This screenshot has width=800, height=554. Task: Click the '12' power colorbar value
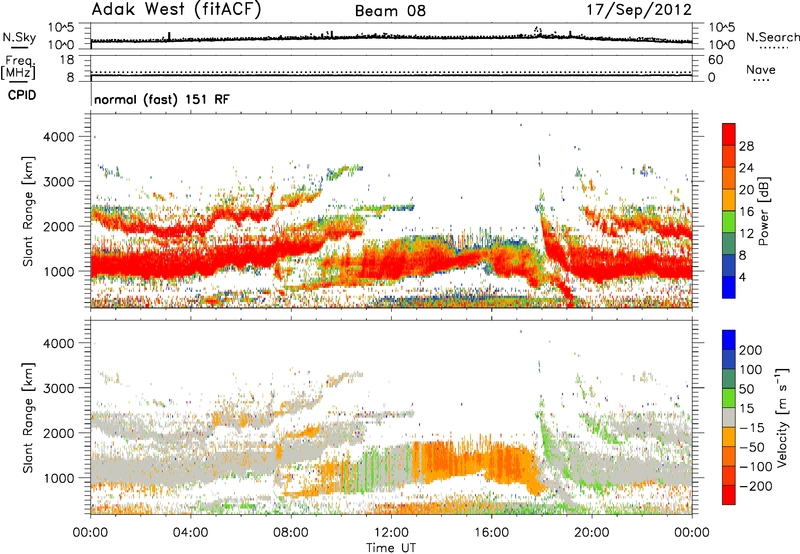[x=746, y=234]
